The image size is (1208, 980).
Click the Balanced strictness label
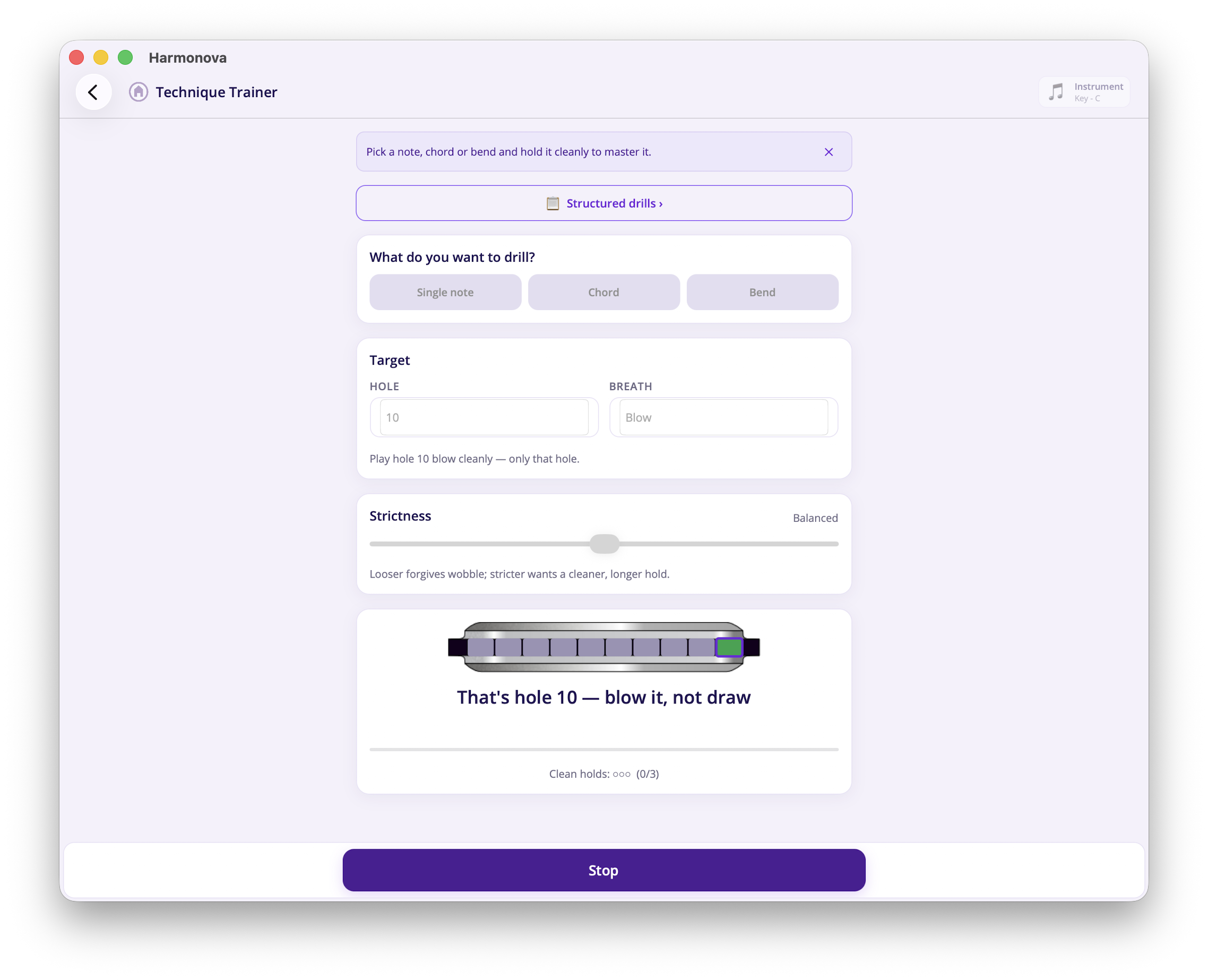pyautogui.click(x=815, y=518)
